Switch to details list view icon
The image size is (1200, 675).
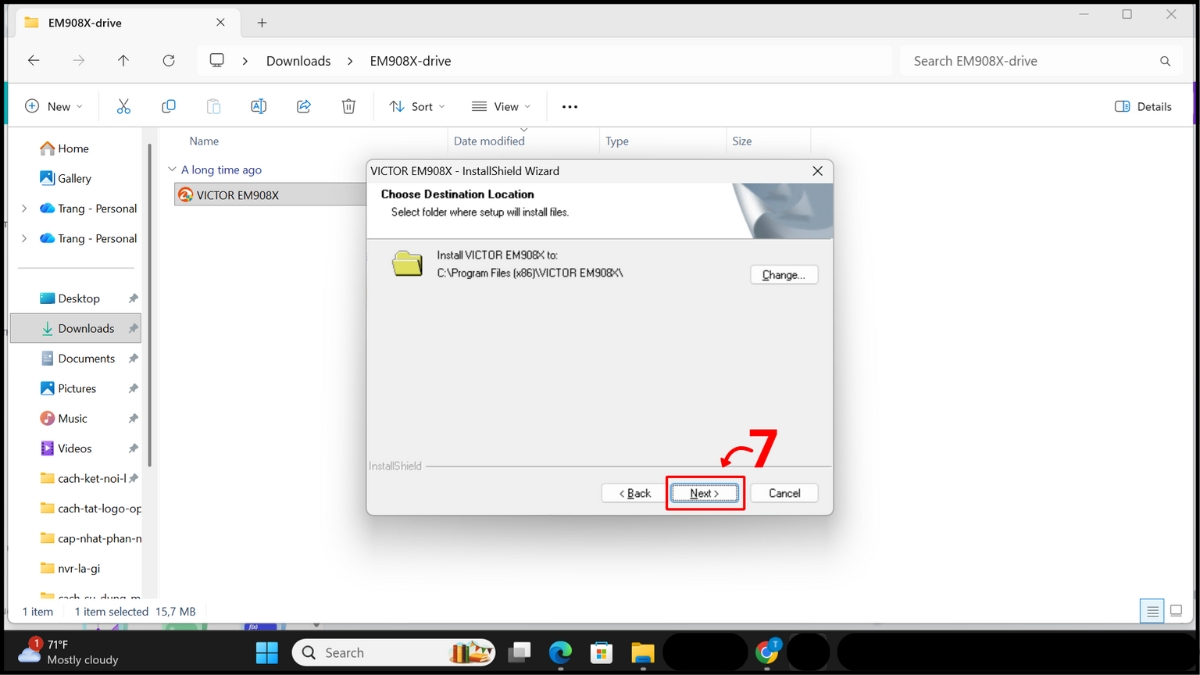click(x=1152, y=611)
